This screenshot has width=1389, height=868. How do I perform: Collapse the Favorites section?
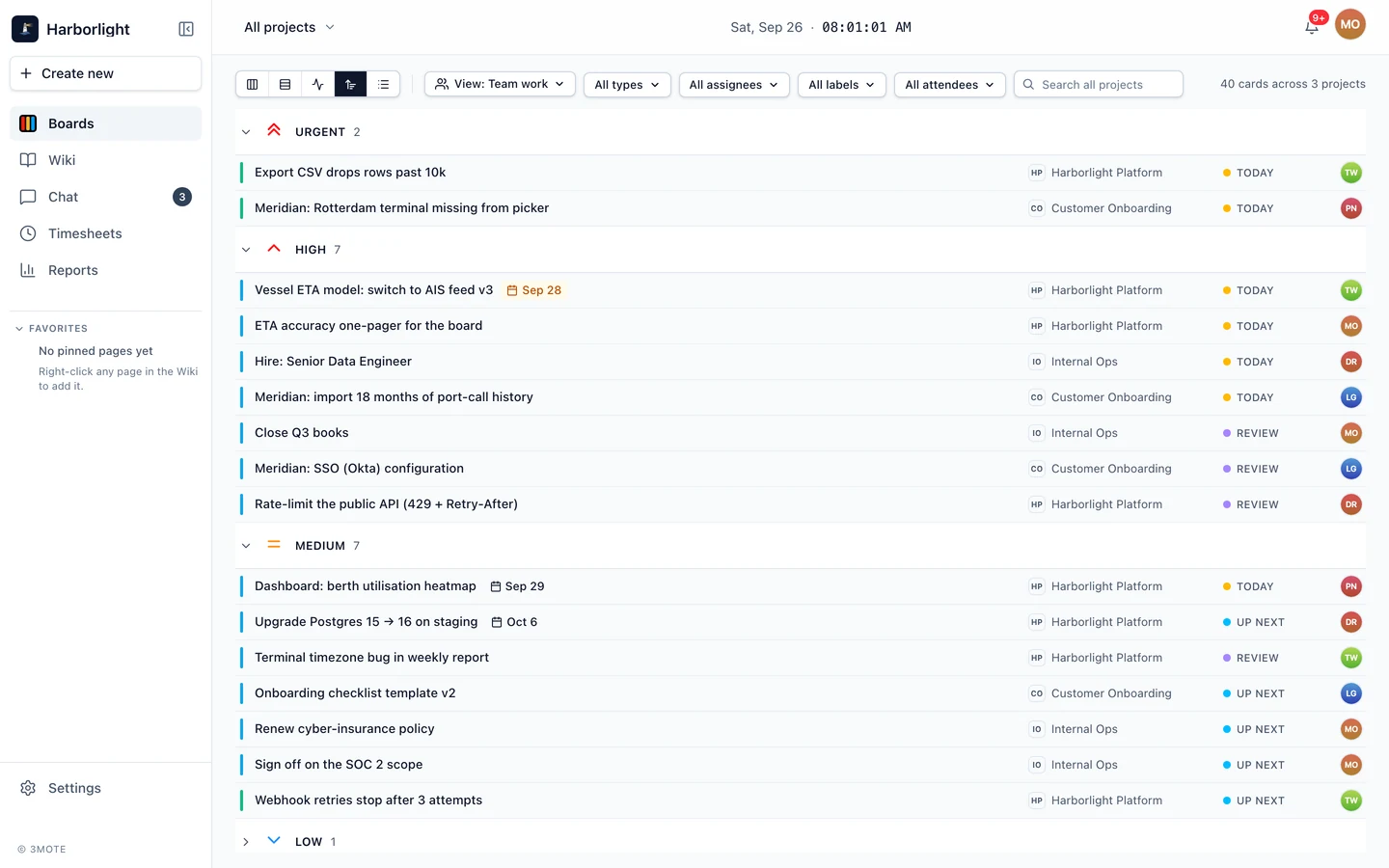(19, 329)
